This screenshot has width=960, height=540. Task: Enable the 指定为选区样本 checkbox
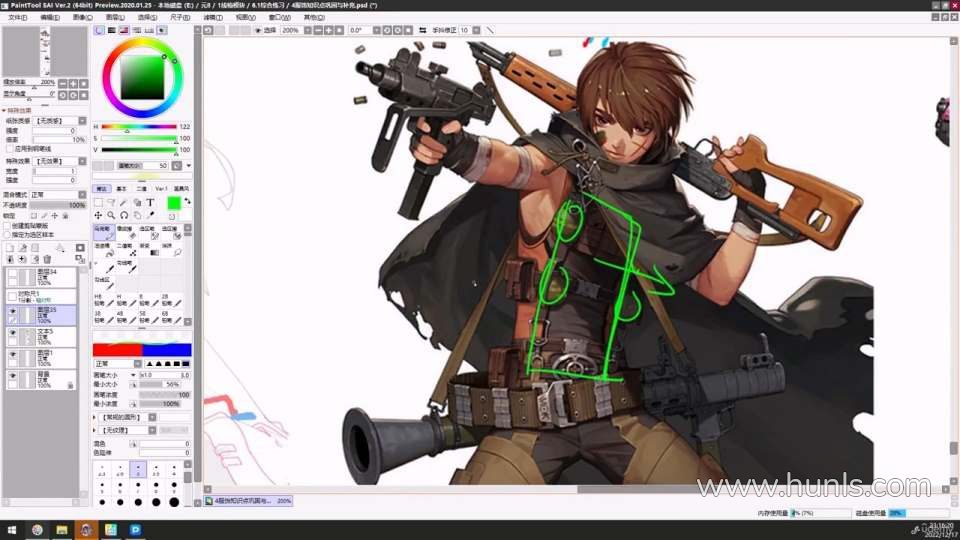pos(7,234)
